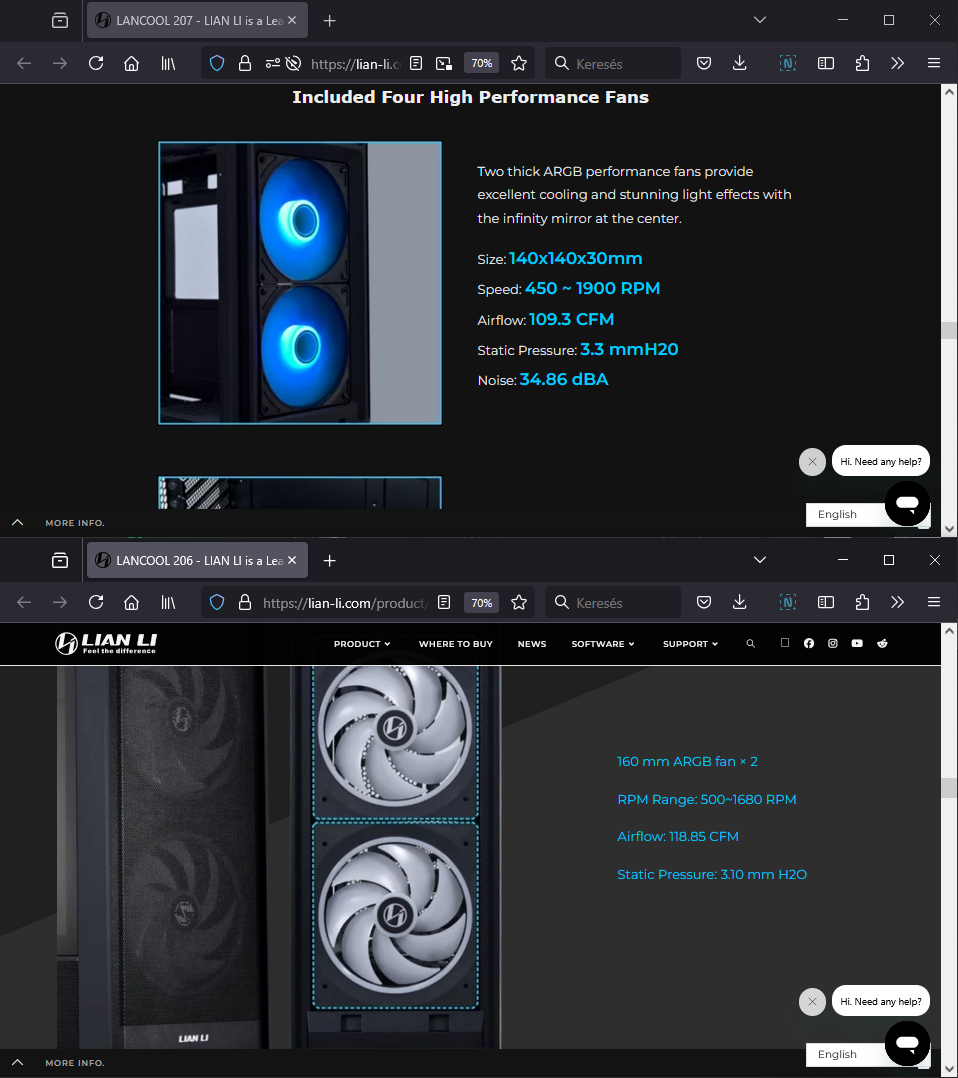Close the LANCOOL 207 tab
The image size is (958, 1078).
(292, 21)
